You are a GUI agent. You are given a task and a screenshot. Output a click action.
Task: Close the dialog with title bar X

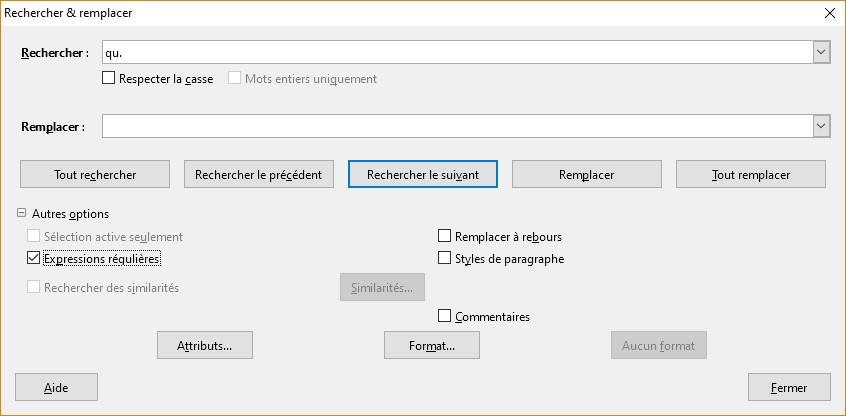pyautogui.click(x=828, y=13)
